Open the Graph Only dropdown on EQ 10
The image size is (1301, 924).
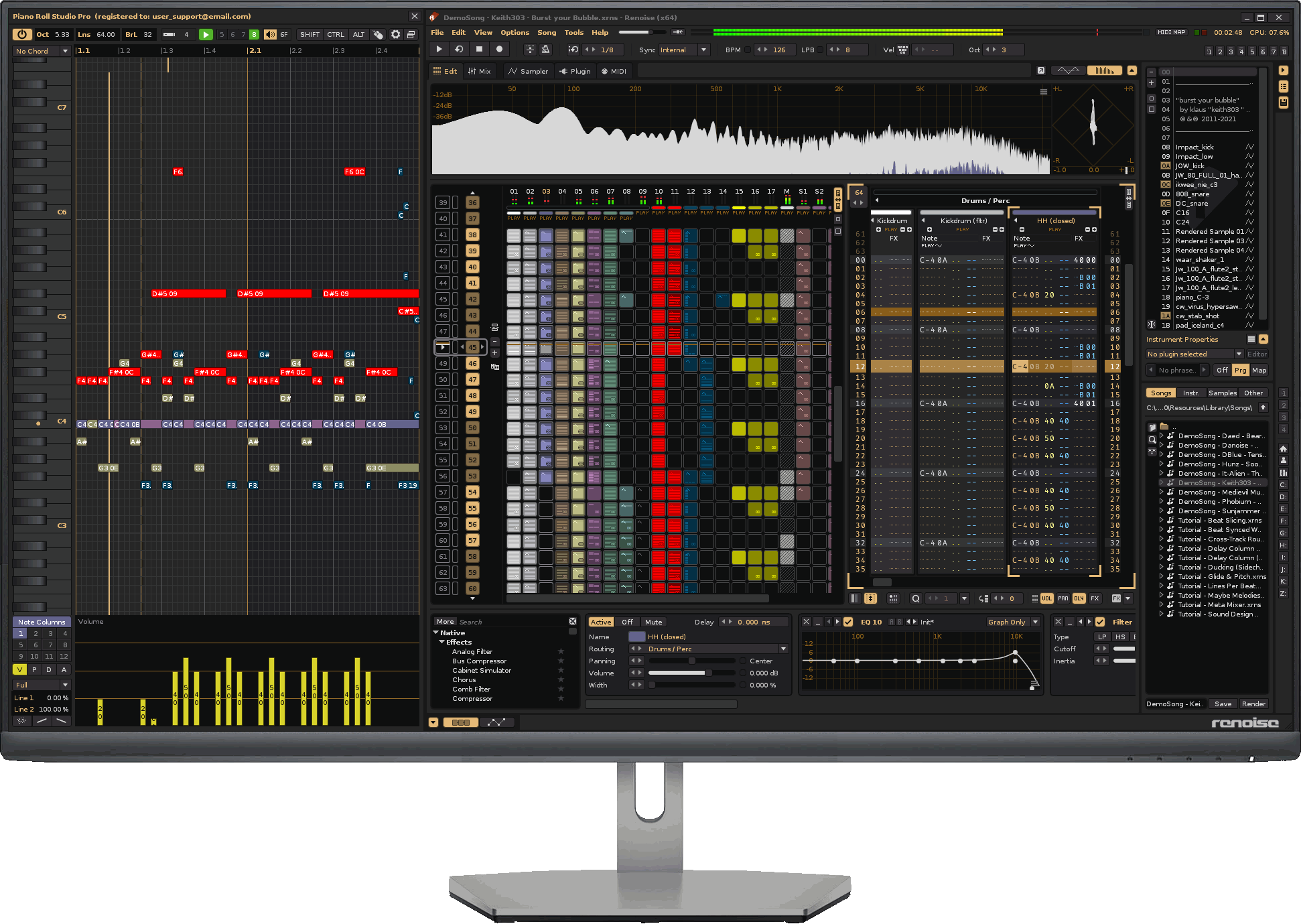pos(1012,622)
